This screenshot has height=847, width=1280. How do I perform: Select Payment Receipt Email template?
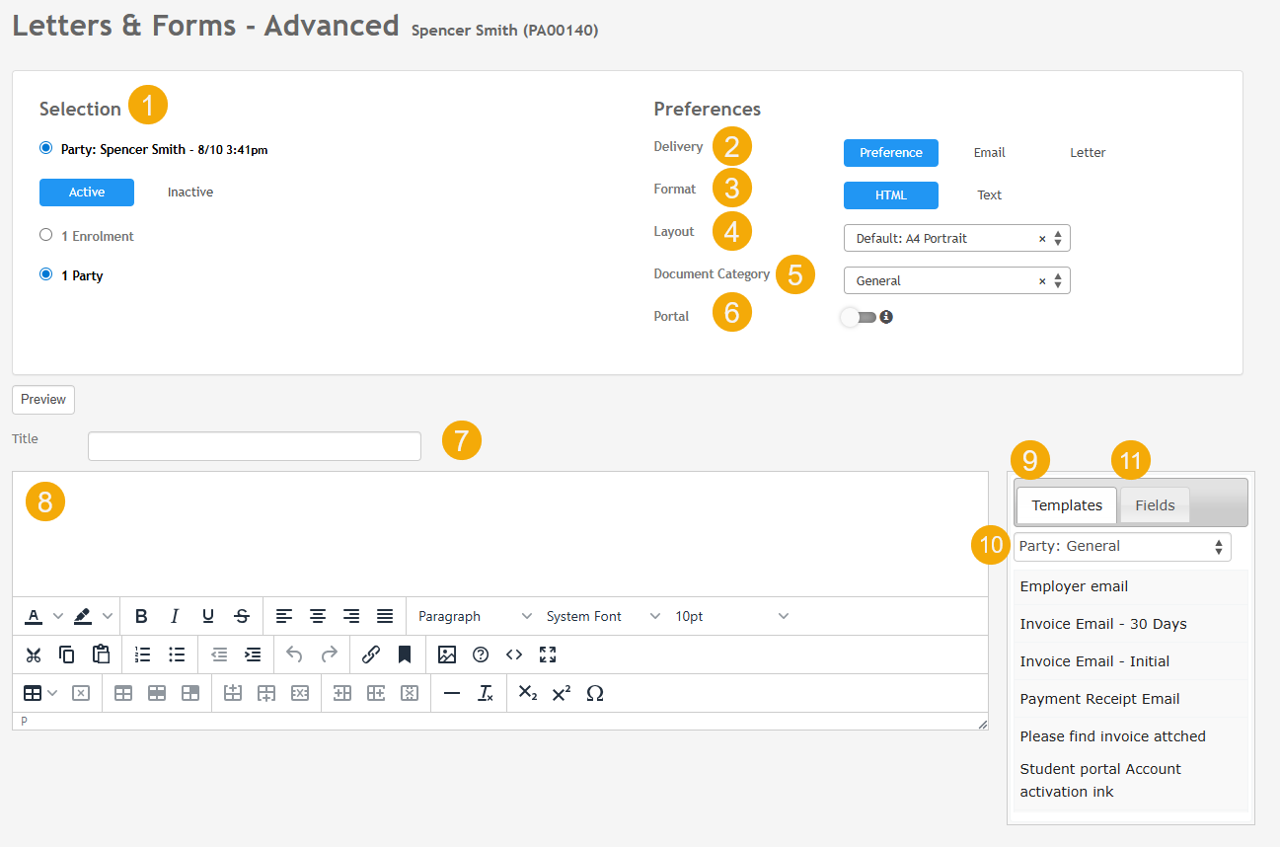tap(1130, 699)
